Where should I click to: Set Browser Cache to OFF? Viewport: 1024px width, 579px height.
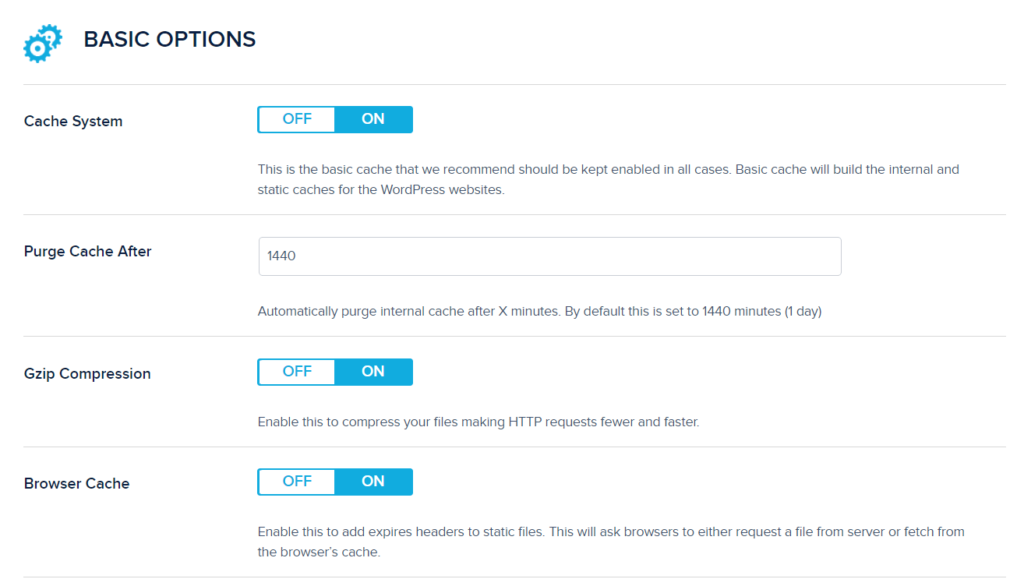[x=297, y=482]
